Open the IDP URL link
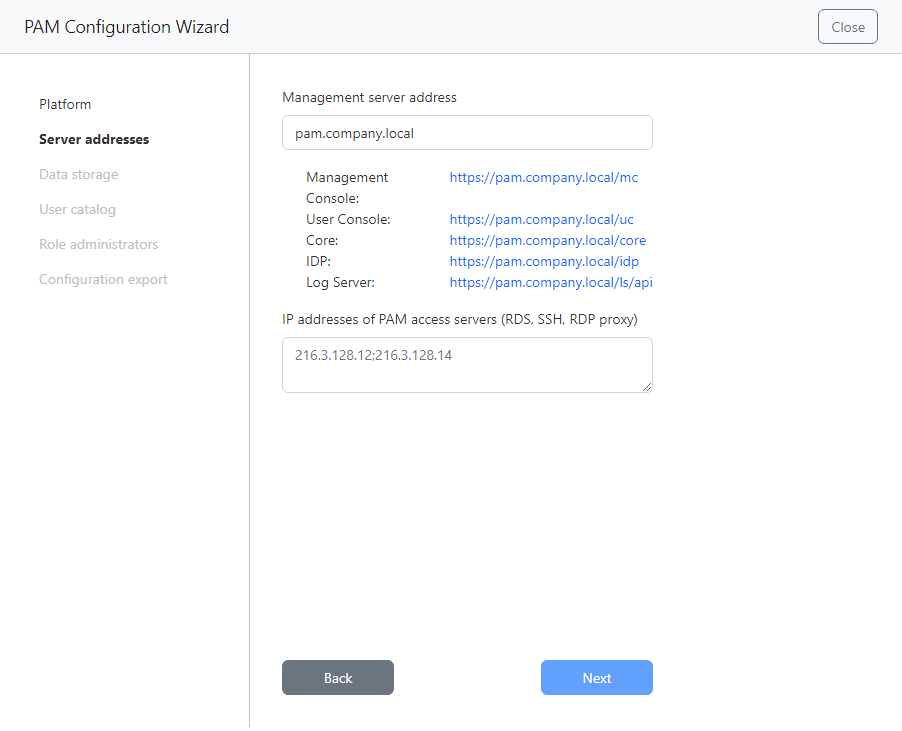902x731 pixels. coord(543,261)
